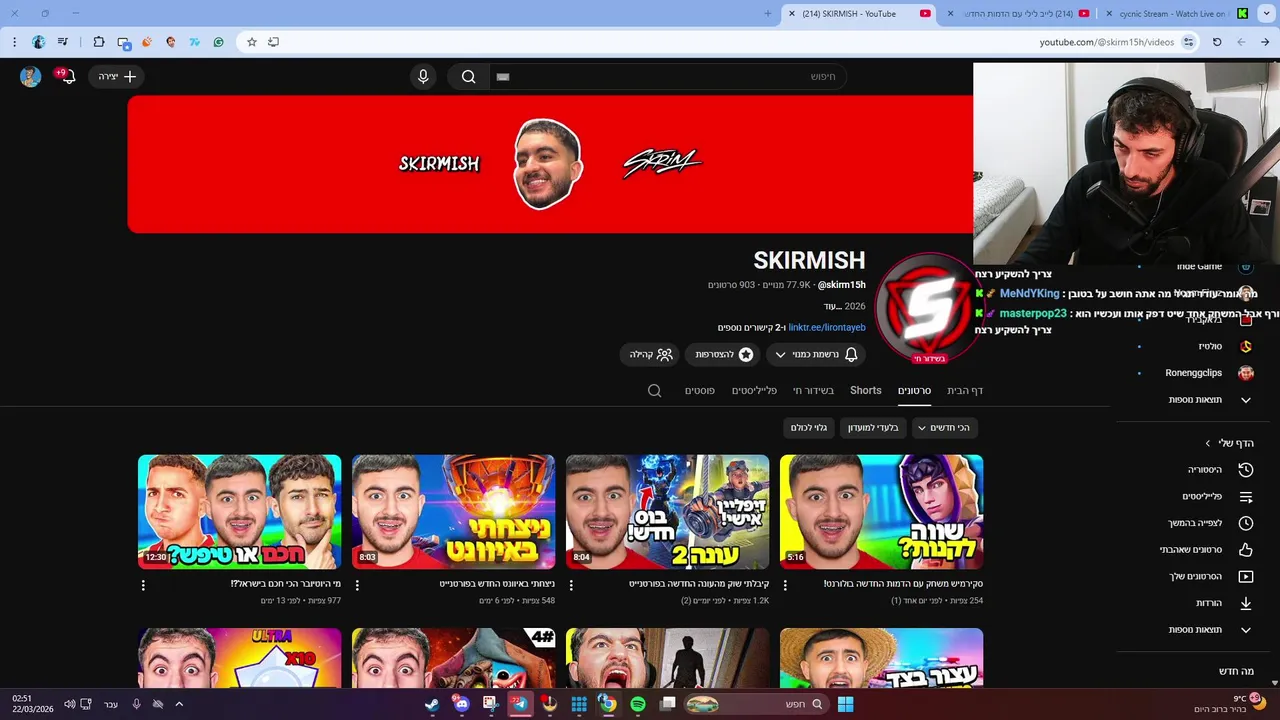Open options menu for מי היוטיובר video
This screenshot has height=720, width=1280.
click(x=143, y=585)
